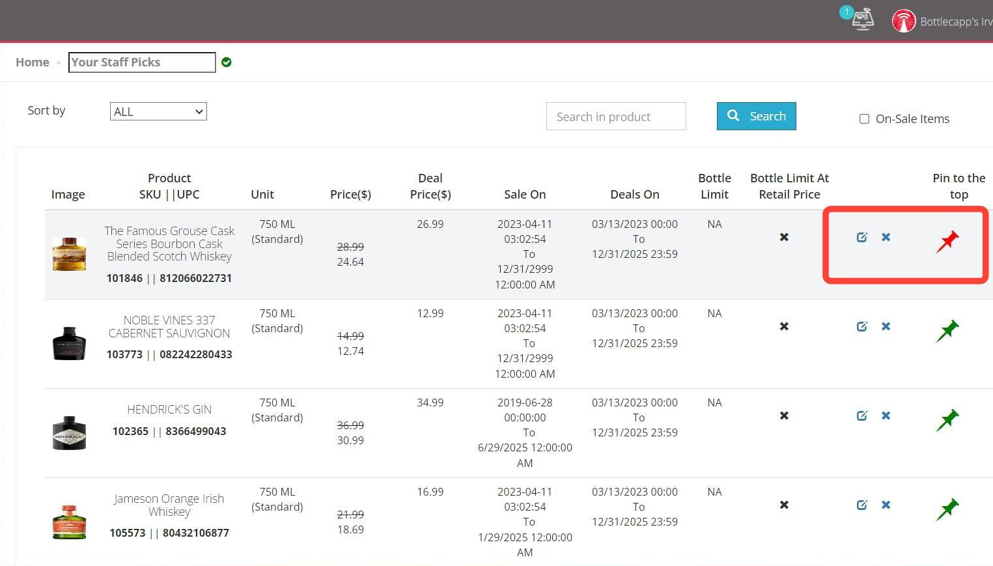Click Bottle Limit At Retail Price header
Viewport: 993px width, 566px height.
[x=789, y=186]
